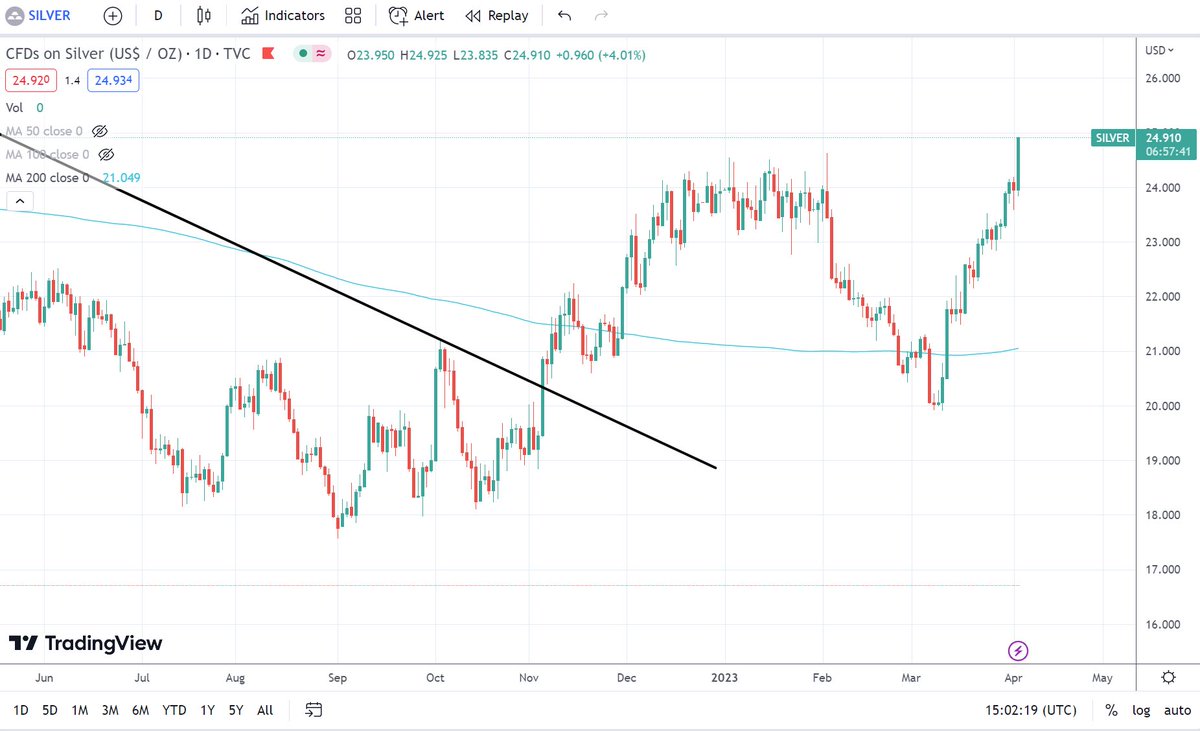
Task: Select the 1Y date range
Action: coord(207,710)
